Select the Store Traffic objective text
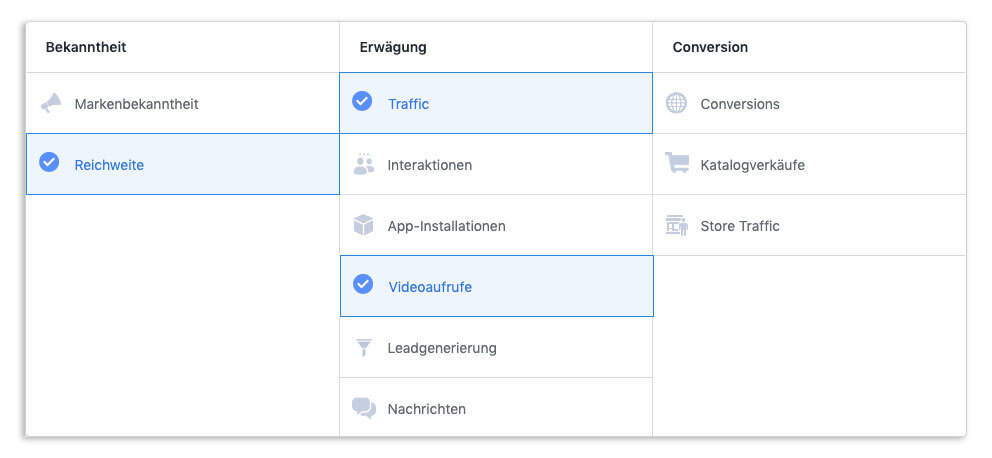 click(740, 226)
